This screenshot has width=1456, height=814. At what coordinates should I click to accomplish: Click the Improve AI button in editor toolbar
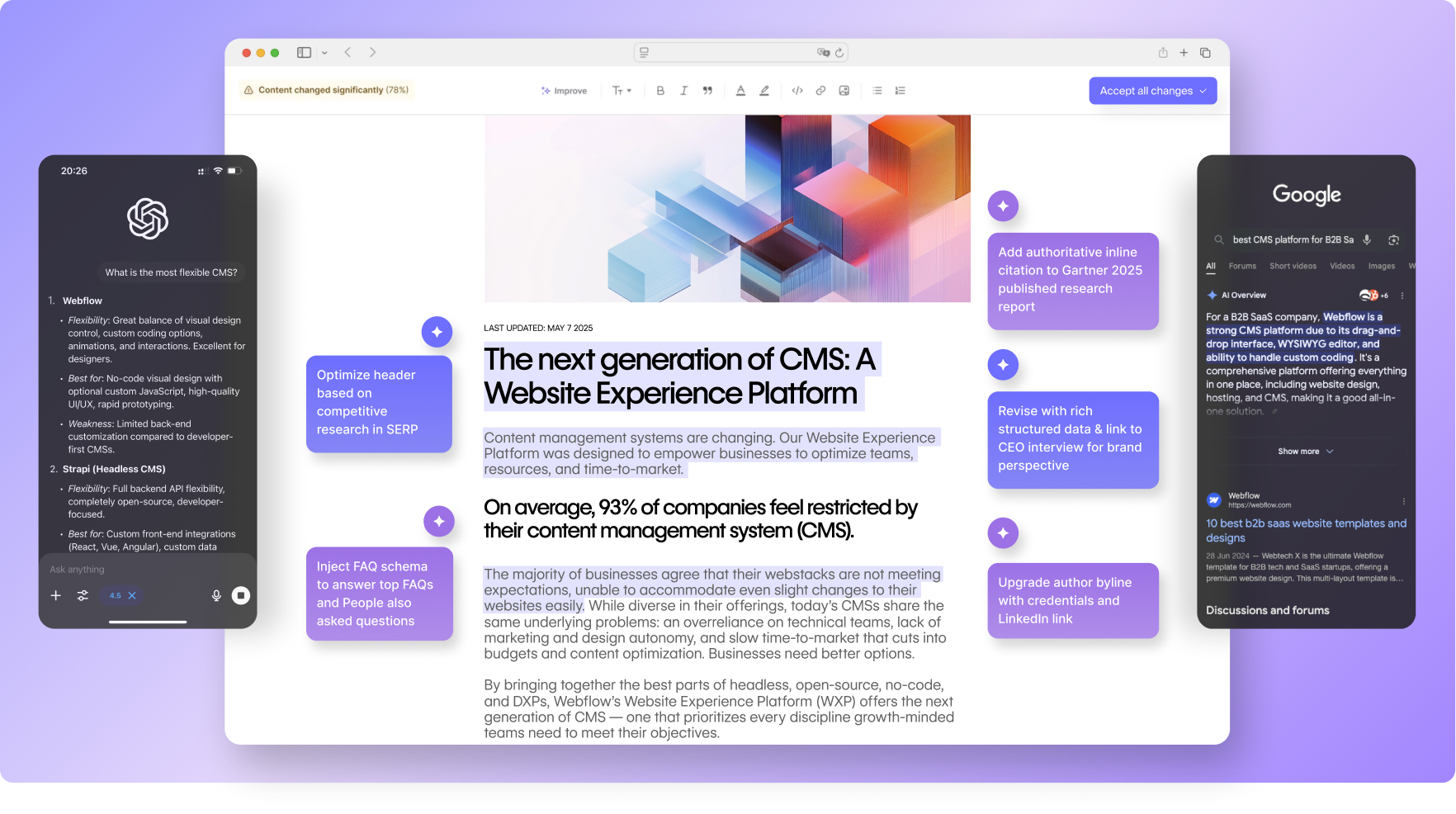coord(564,91)
